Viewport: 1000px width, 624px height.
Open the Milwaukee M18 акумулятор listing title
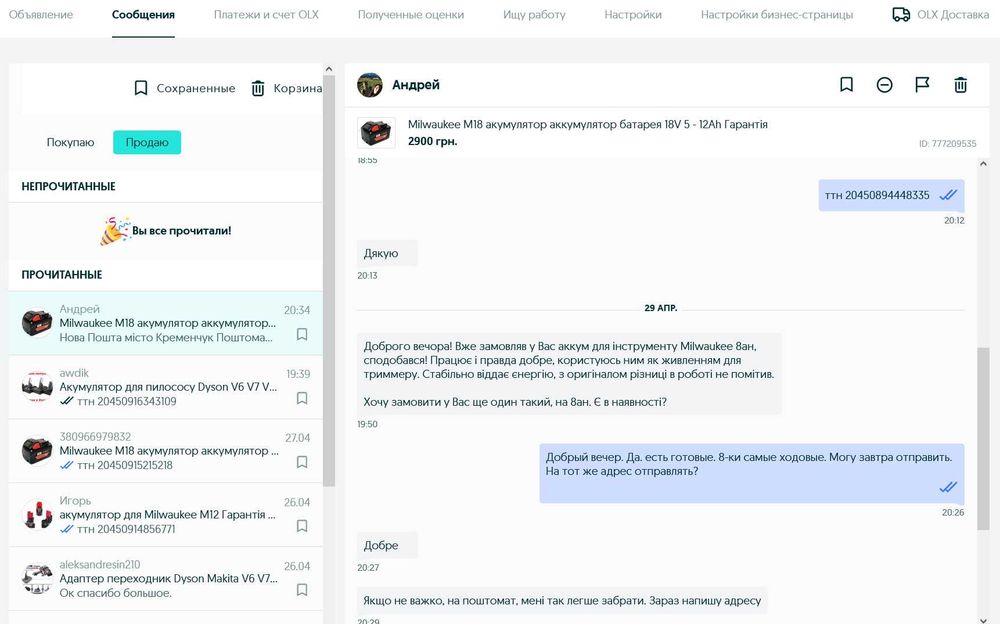tap(587, 124)
